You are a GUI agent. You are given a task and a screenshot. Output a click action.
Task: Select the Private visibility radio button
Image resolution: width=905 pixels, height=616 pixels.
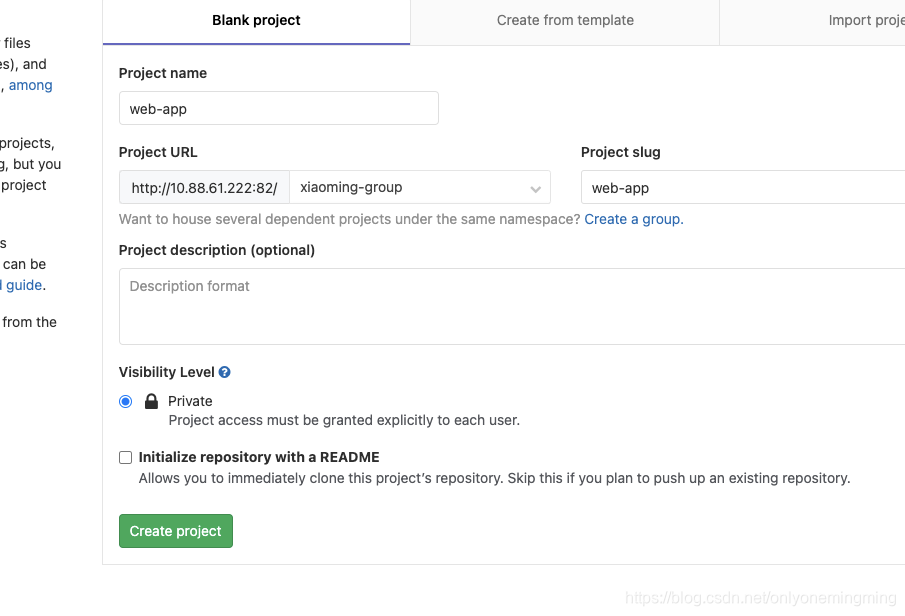[x=125, y=401]
